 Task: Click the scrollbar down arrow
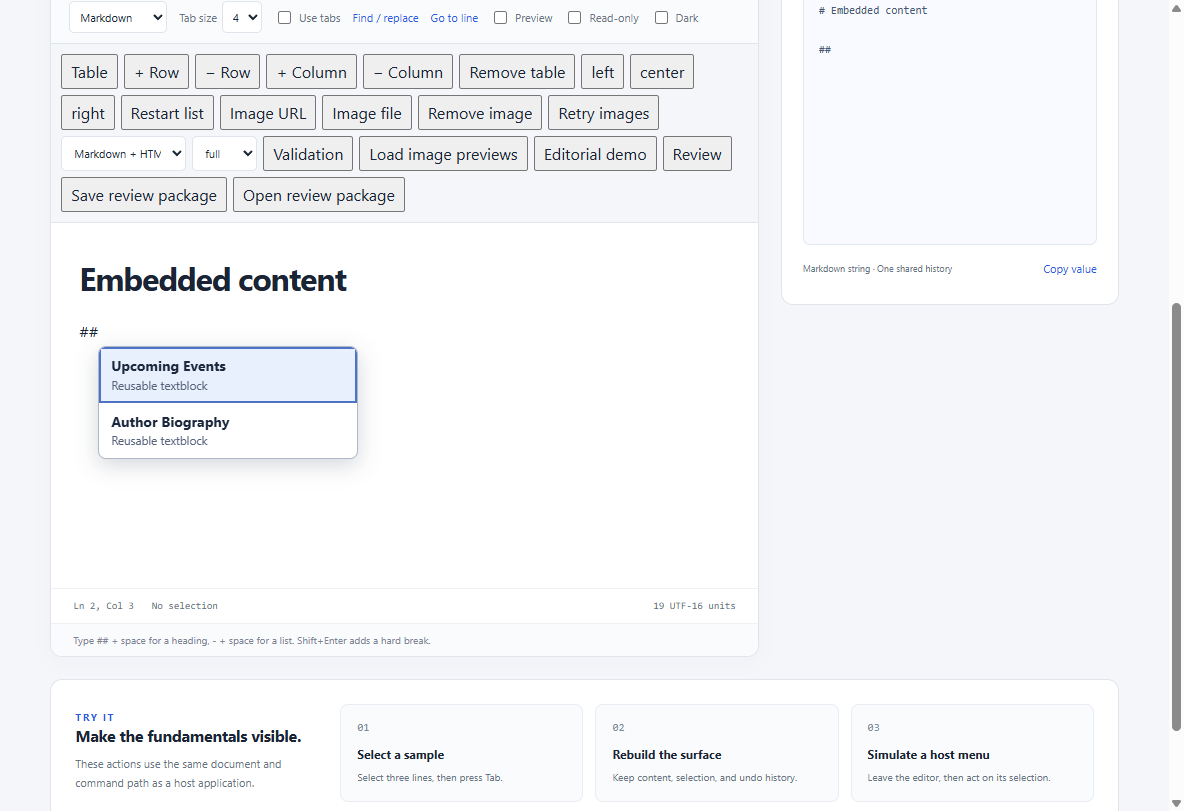tap(1176, 803)
